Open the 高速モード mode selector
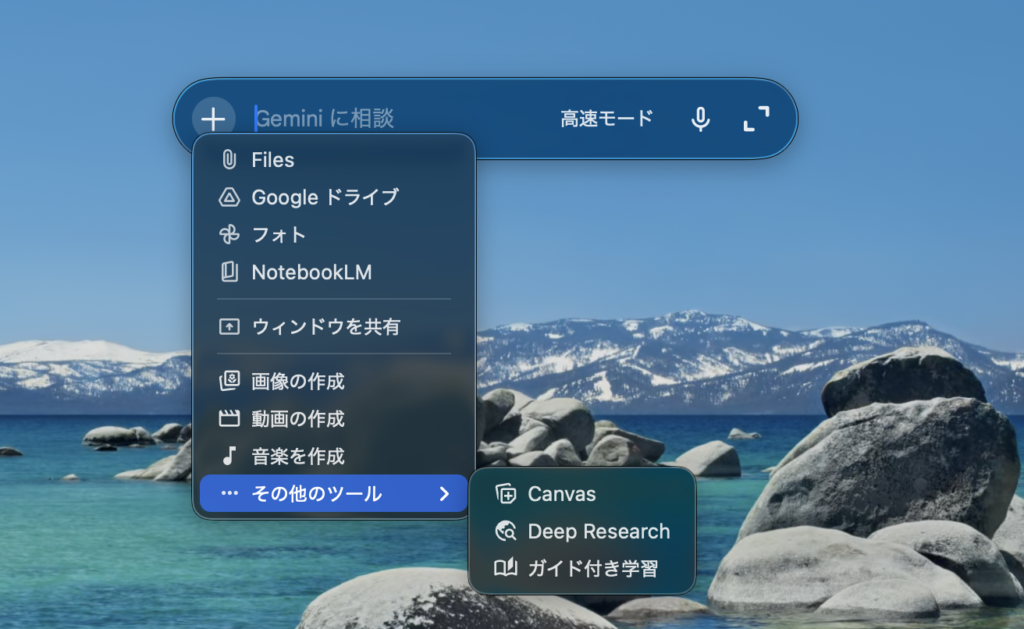1024x629 pixels. pyautogui.click(x=606, y=119)
